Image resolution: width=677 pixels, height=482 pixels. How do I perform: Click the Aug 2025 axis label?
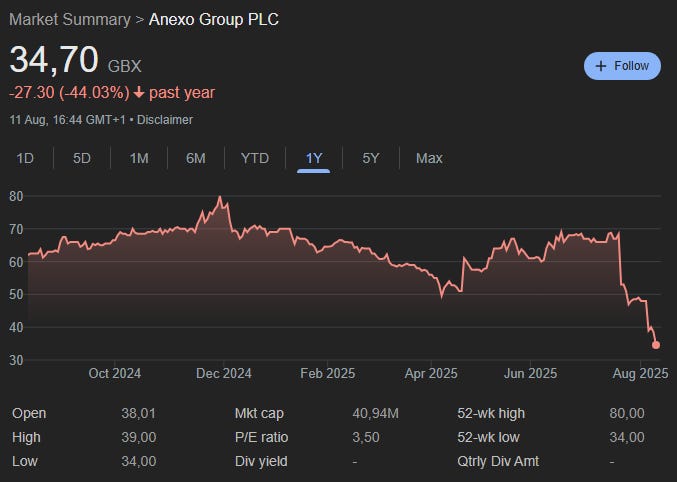click(x=640, y=373)
